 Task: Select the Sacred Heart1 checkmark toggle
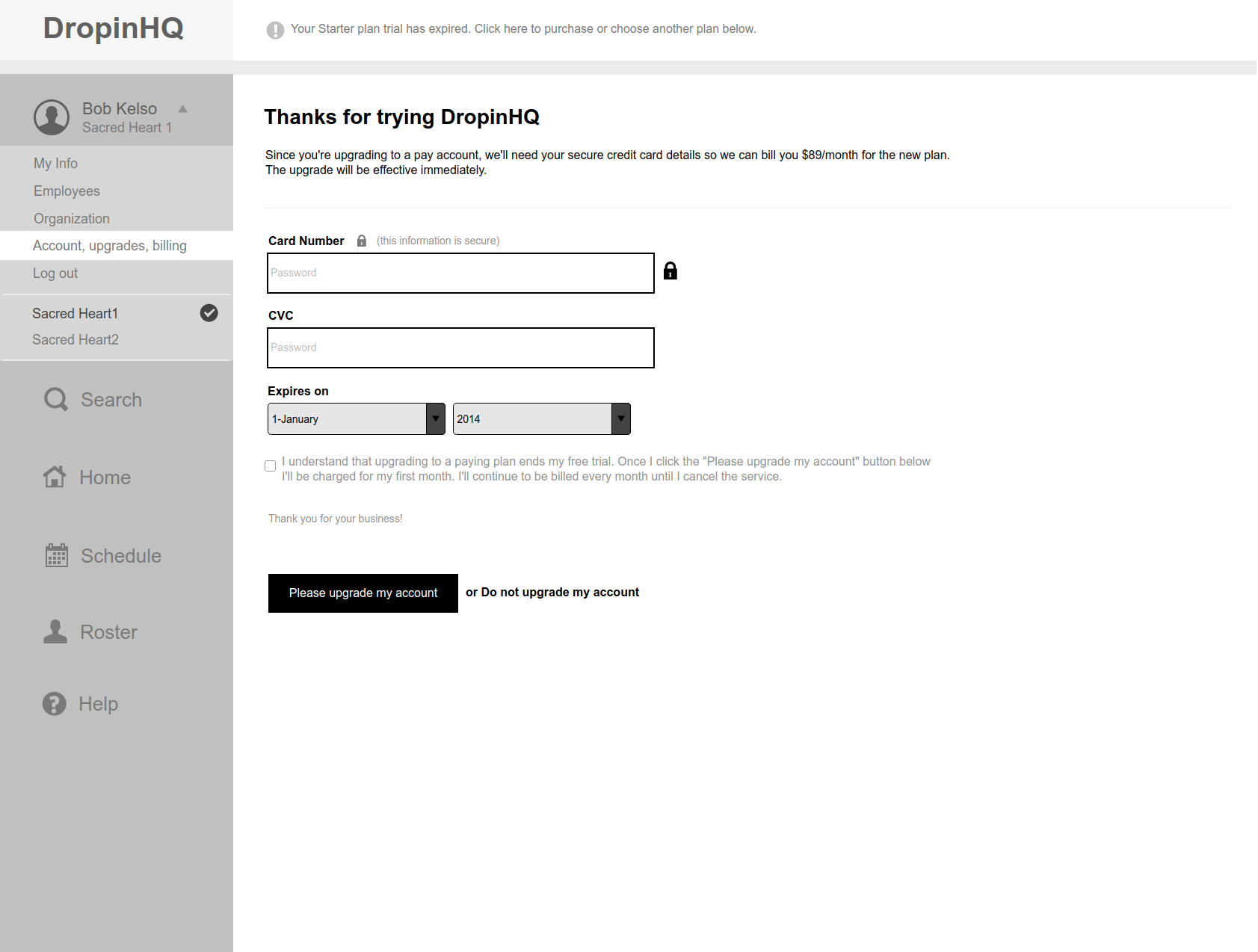click(209, 313)
